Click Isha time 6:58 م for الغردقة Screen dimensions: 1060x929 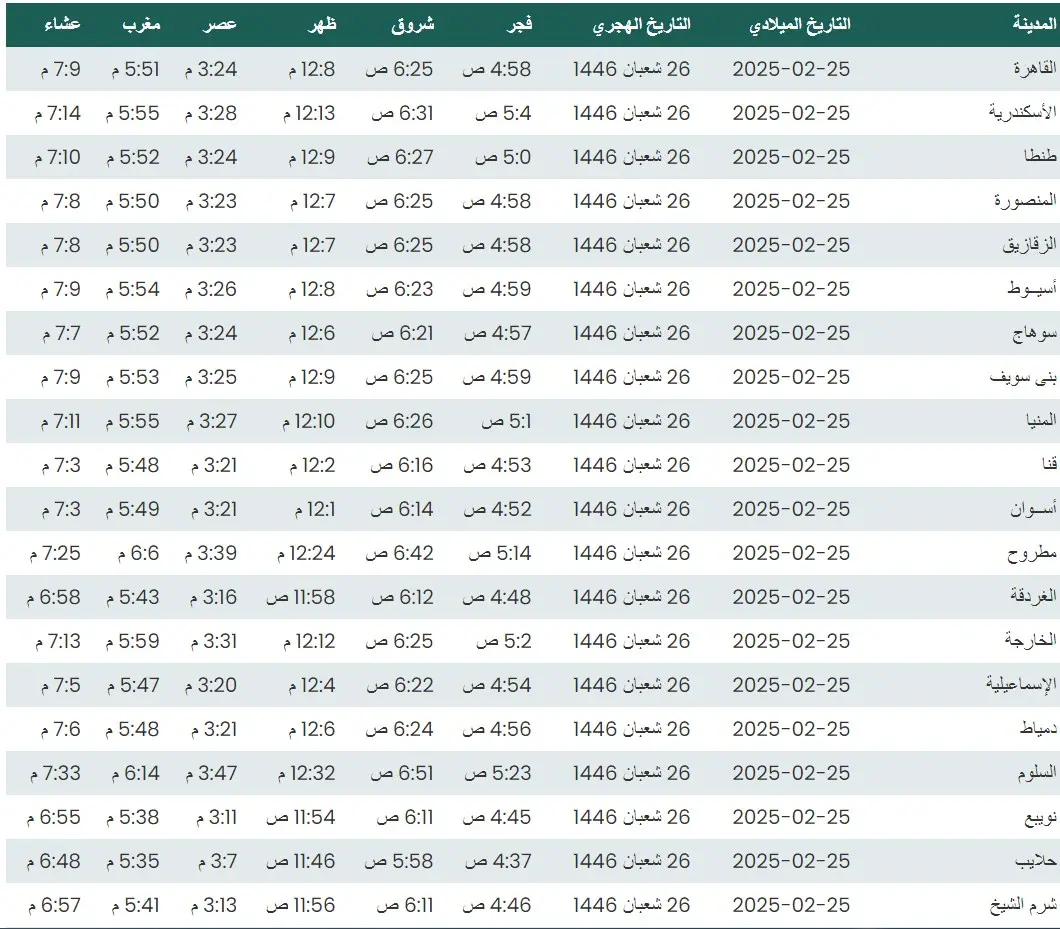[53, 597]
